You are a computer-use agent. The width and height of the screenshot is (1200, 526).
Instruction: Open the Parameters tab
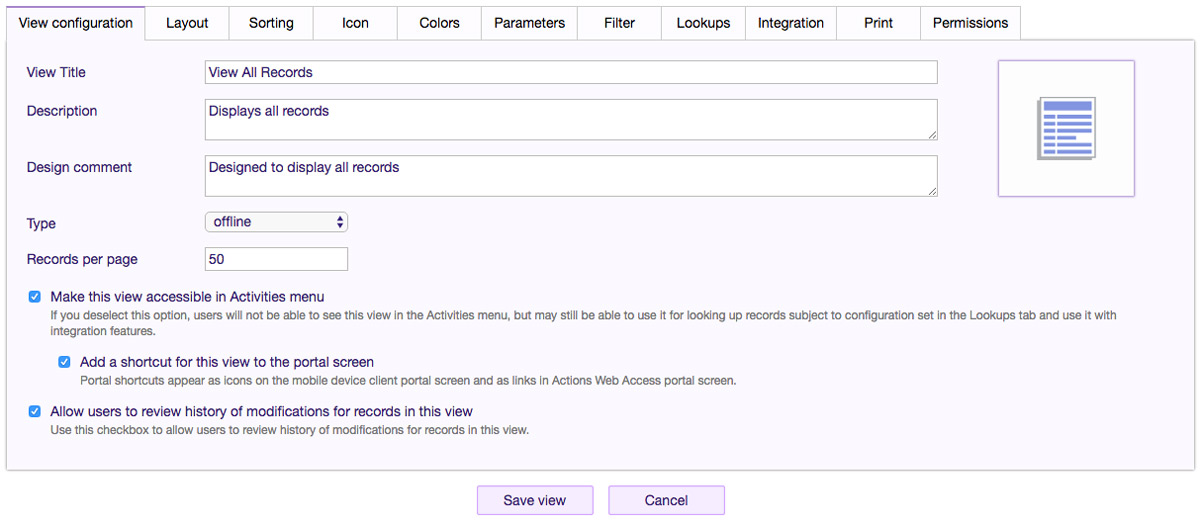point(529,23)
